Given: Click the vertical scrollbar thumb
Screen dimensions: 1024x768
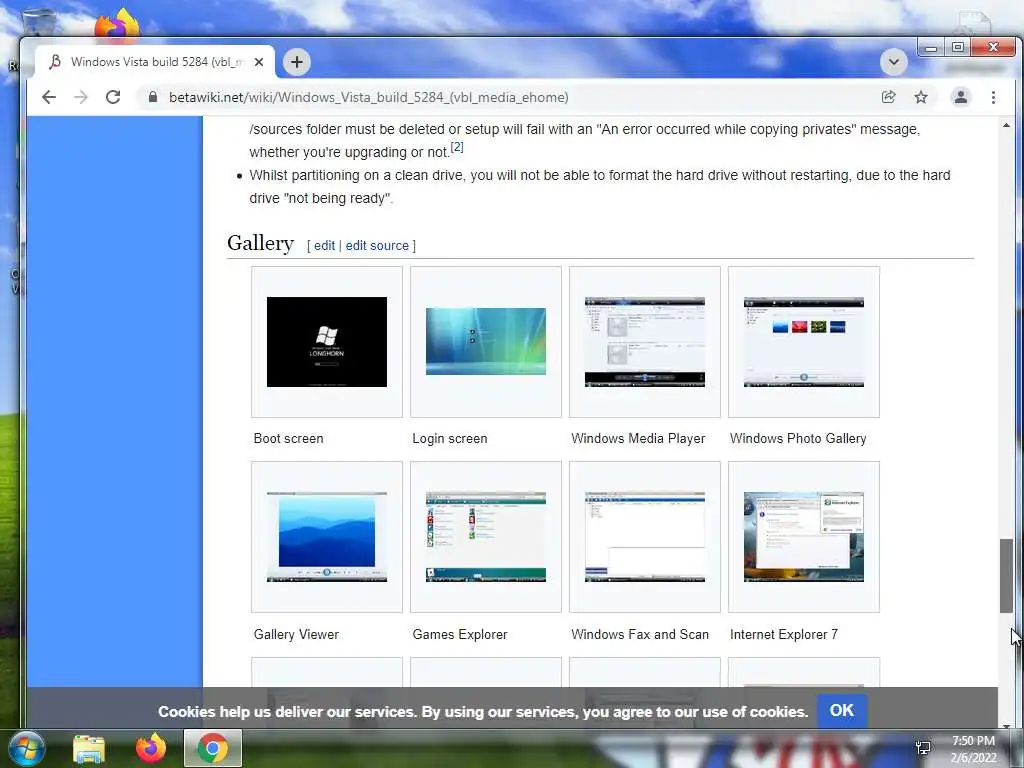Looking at the screenshot, I should pos(1006,575).
